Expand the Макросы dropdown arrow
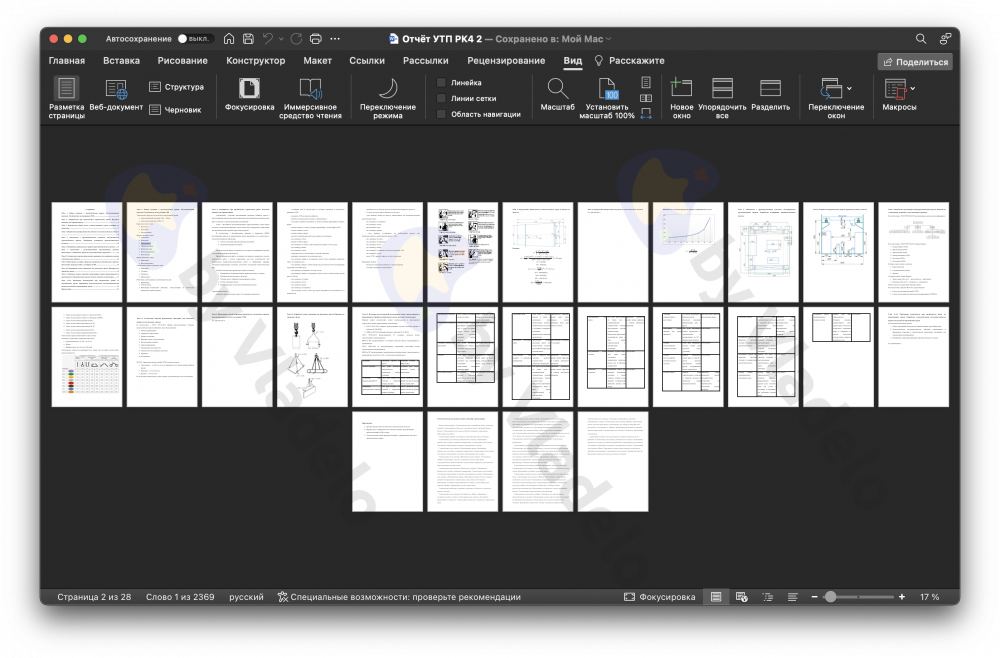The width and height of the screenshot is (1000, 658). tap(912, 89)
